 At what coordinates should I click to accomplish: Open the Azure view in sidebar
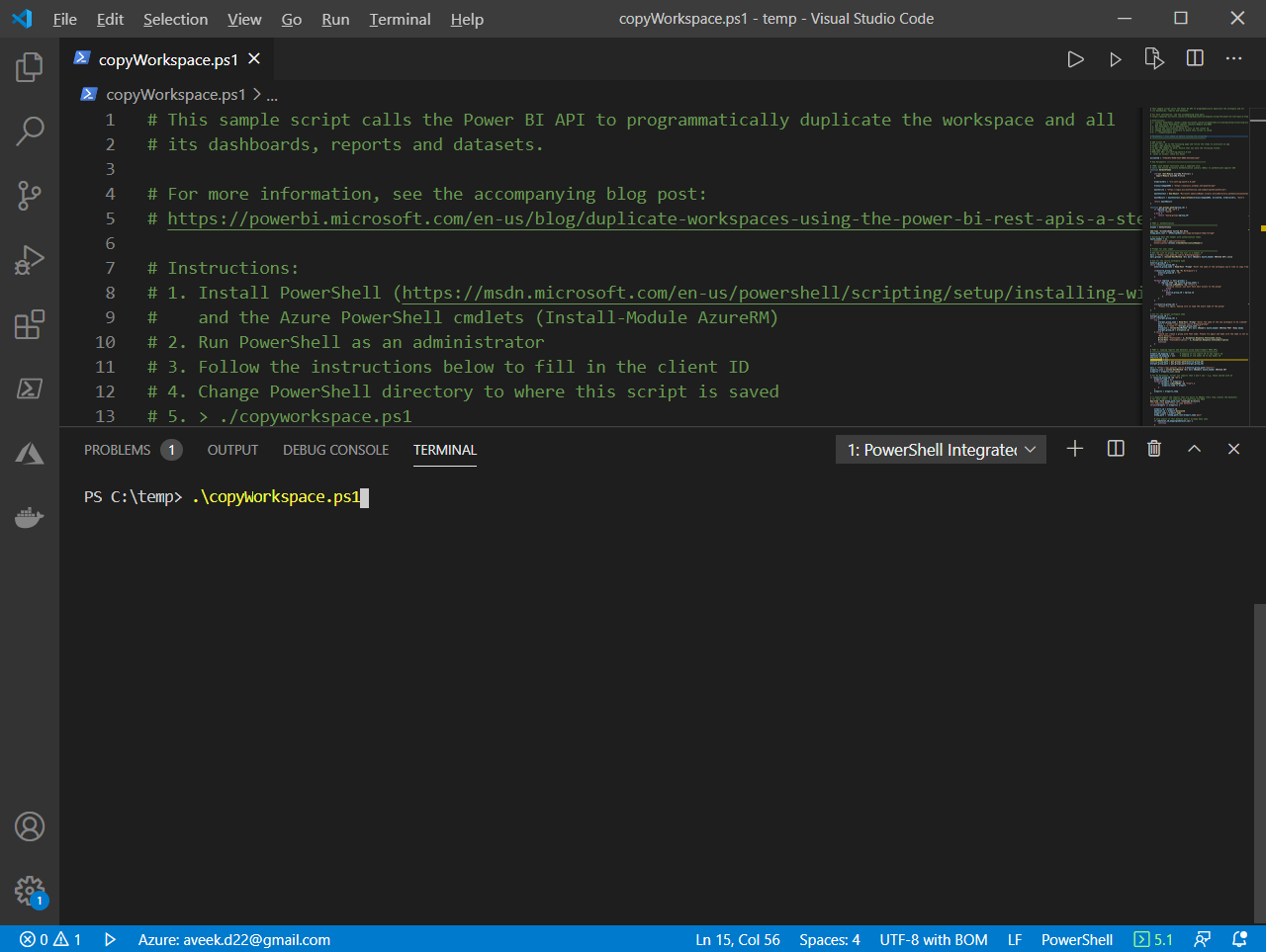click(x=30, y=453)
